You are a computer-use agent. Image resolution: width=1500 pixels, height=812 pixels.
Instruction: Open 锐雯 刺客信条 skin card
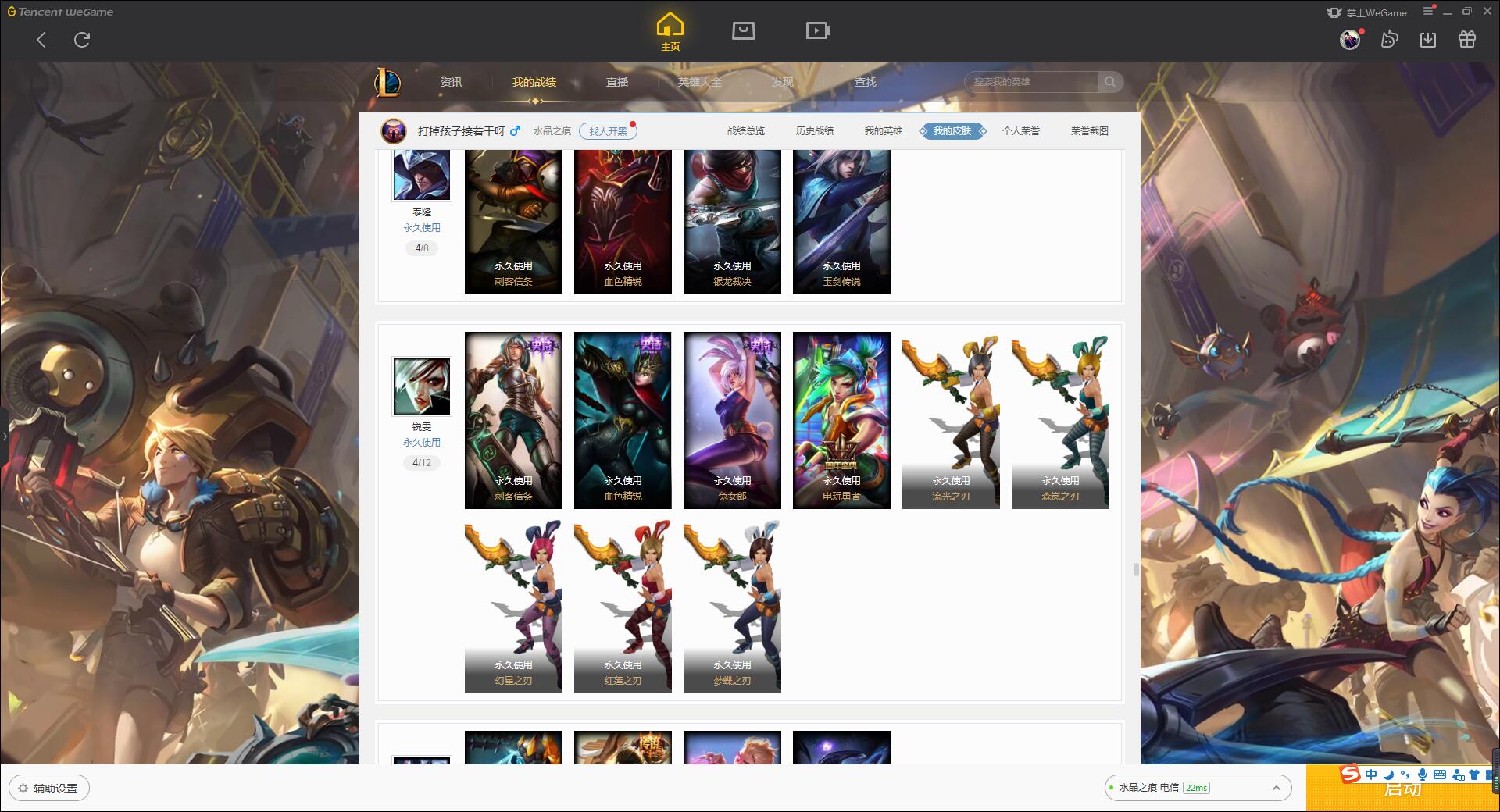(x=513, y=420)
